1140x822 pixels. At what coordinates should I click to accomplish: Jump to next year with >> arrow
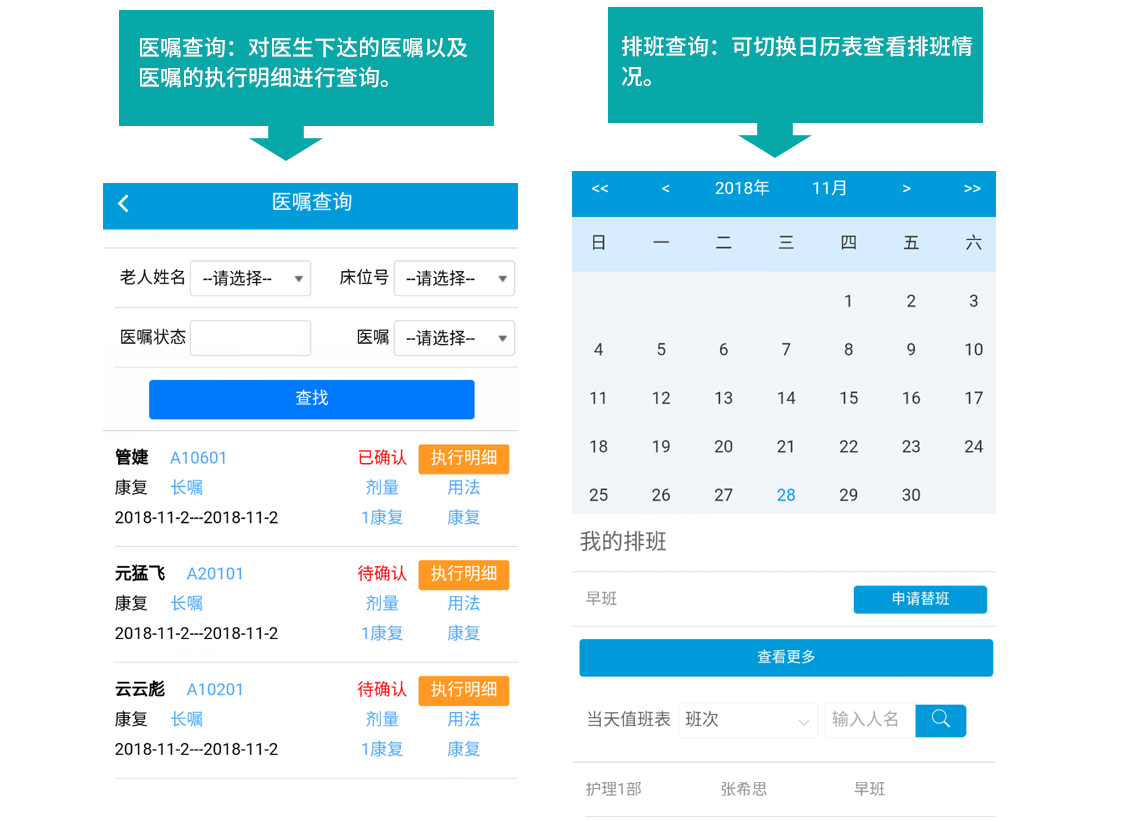pyautogui.click(x=972, y=189)
